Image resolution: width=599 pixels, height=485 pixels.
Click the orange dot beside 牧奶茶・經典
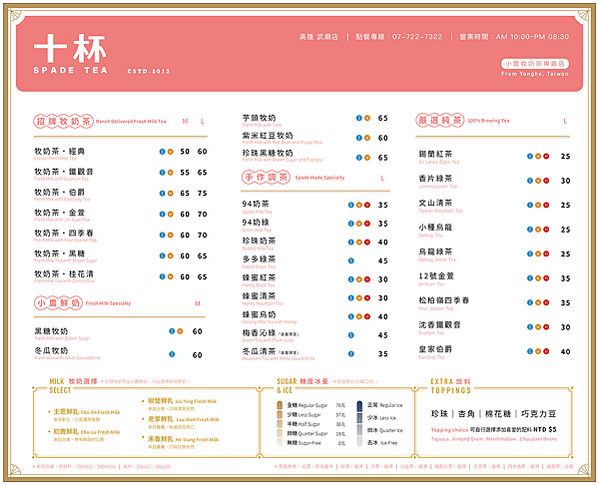point(170,152)
